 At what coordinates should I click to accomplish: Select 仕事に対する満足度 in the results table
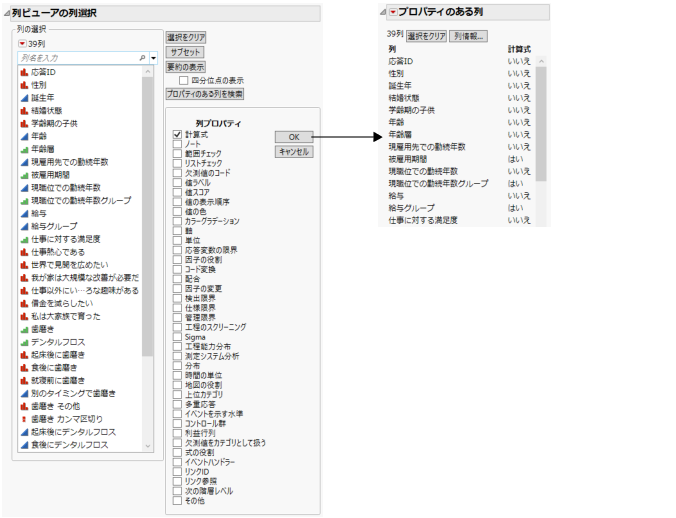423,220
